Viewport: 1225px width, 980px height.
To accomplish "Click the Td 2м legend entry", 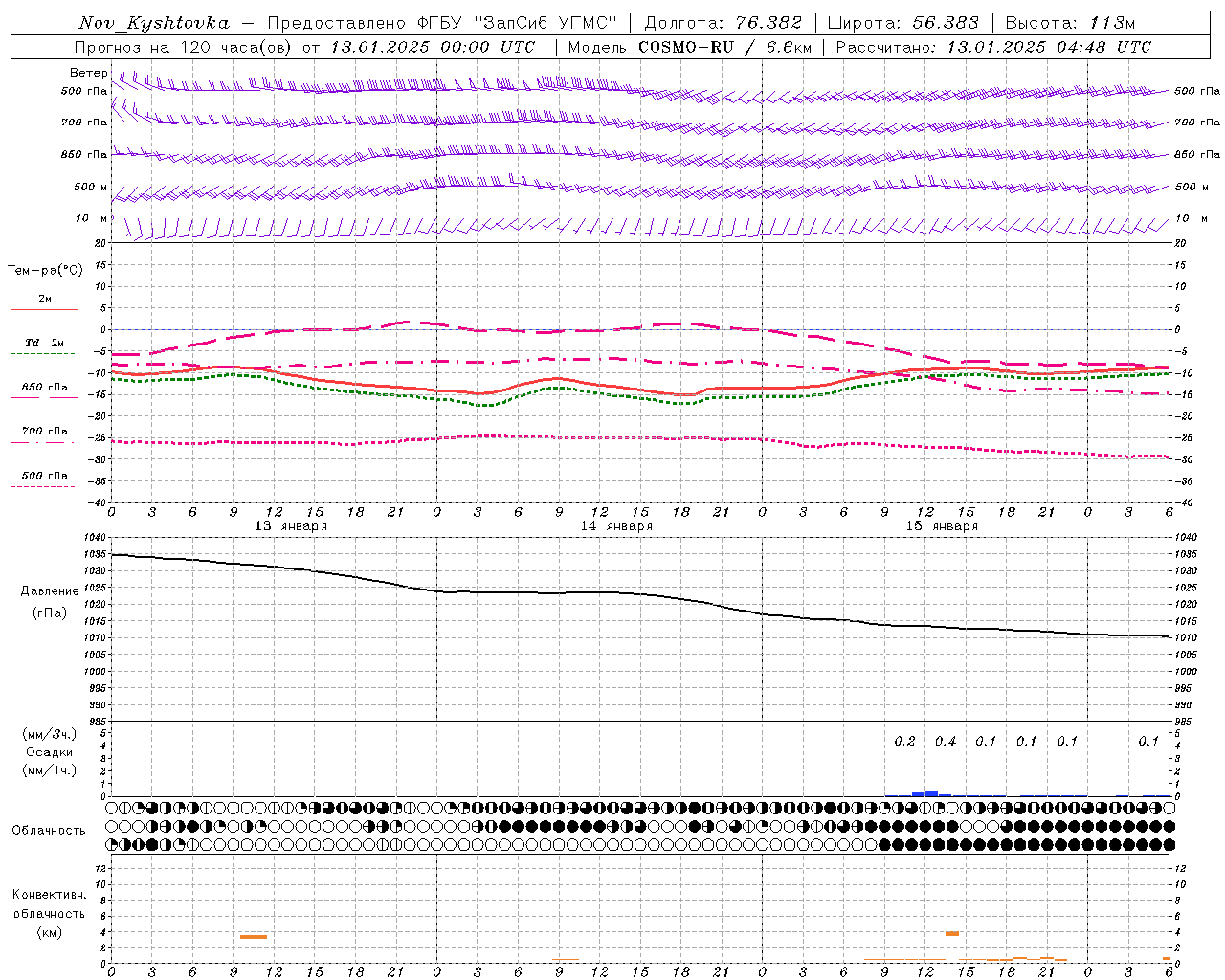I will [x=45, y=343].
